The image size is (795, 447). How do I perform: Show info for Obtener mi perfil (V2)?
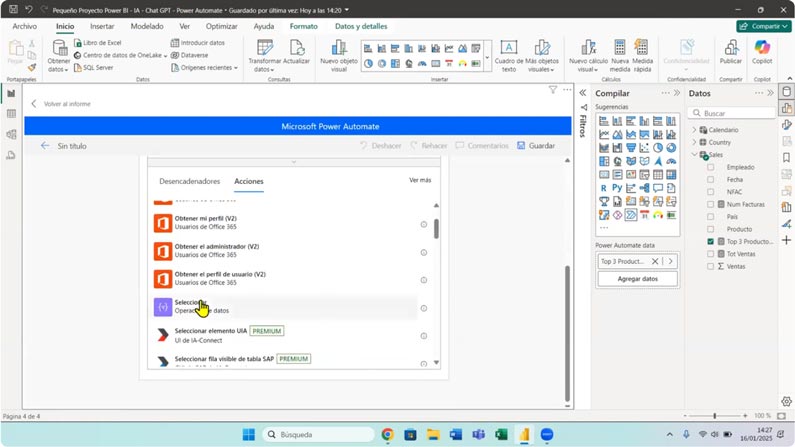[424, 225]
